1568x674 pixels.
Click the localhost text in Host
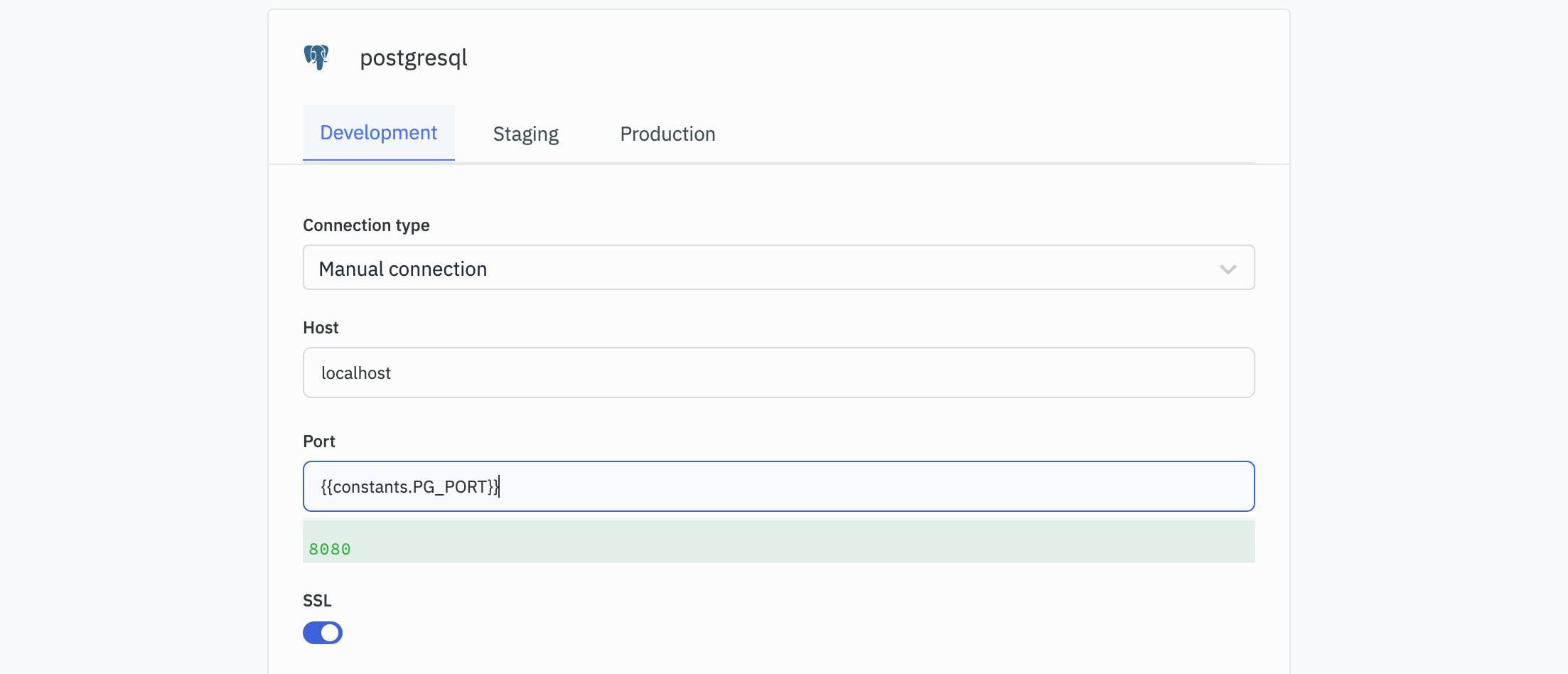355,373
